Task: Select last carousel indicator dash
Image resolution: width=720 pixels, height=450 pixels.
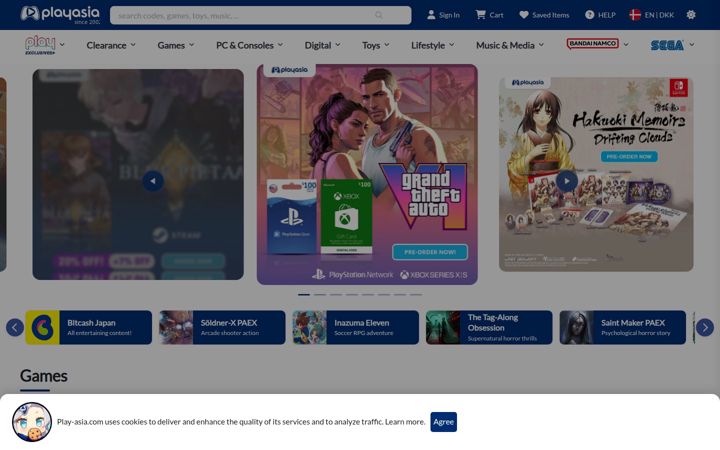Action: pyautogui.click(x=416, y=294)
